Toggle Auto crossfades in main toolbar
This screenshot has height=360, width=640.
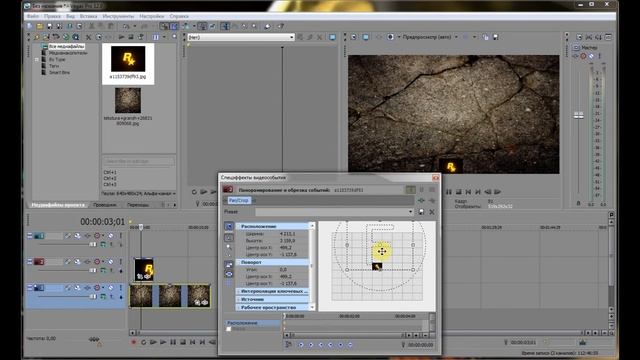click(x=174, y=26)
